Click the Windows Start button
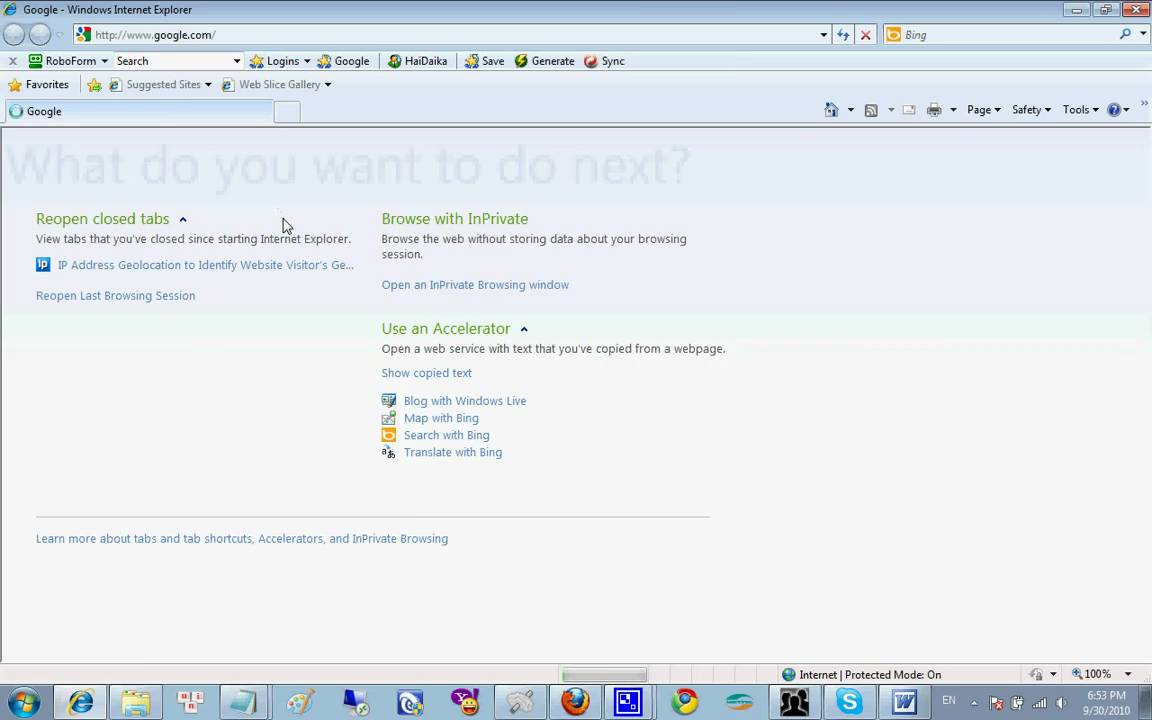The image size is (1152, 720). click(24, 702)
